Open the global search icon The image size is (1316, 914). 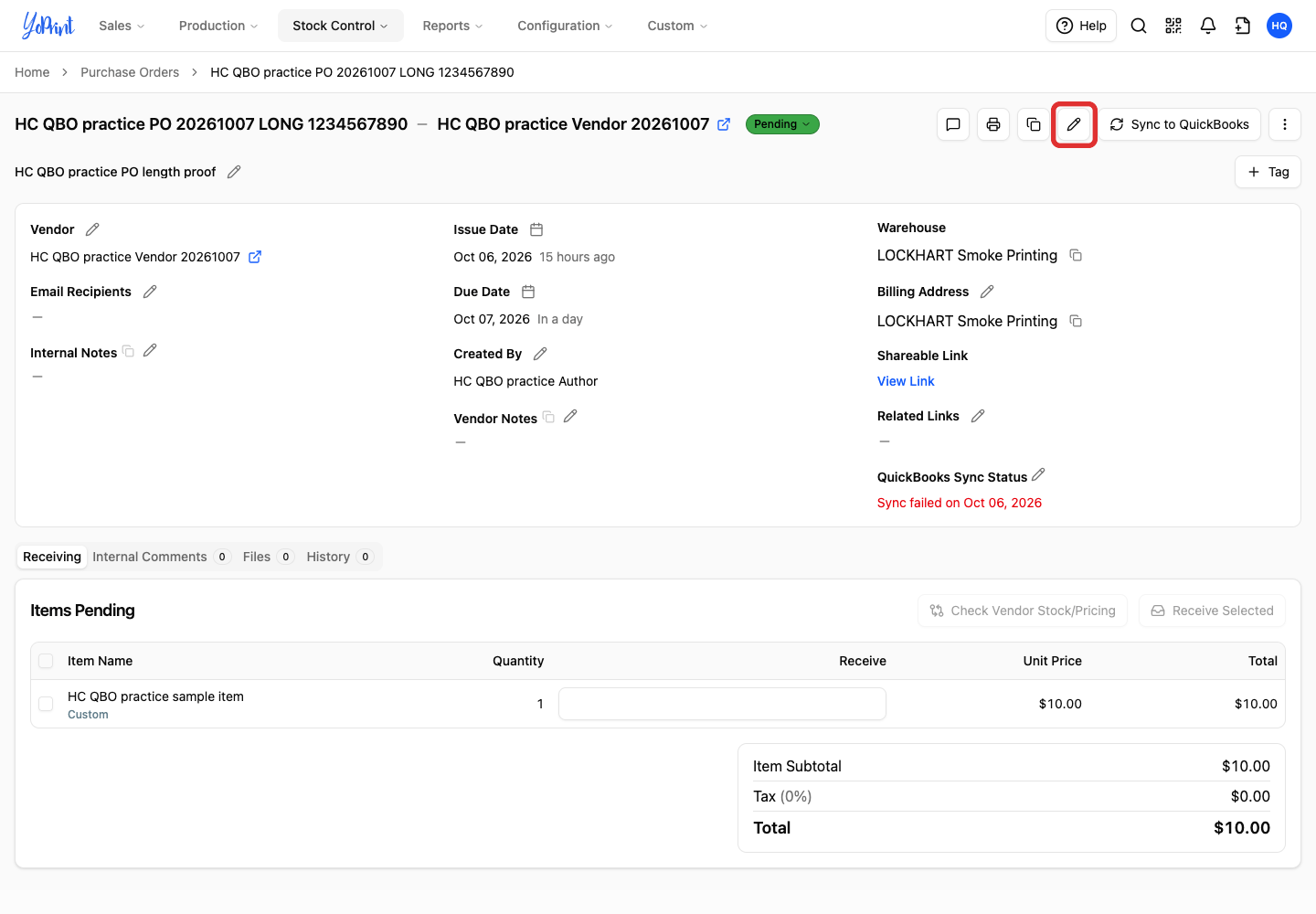pyautogui.click(x=1139, y=26)
